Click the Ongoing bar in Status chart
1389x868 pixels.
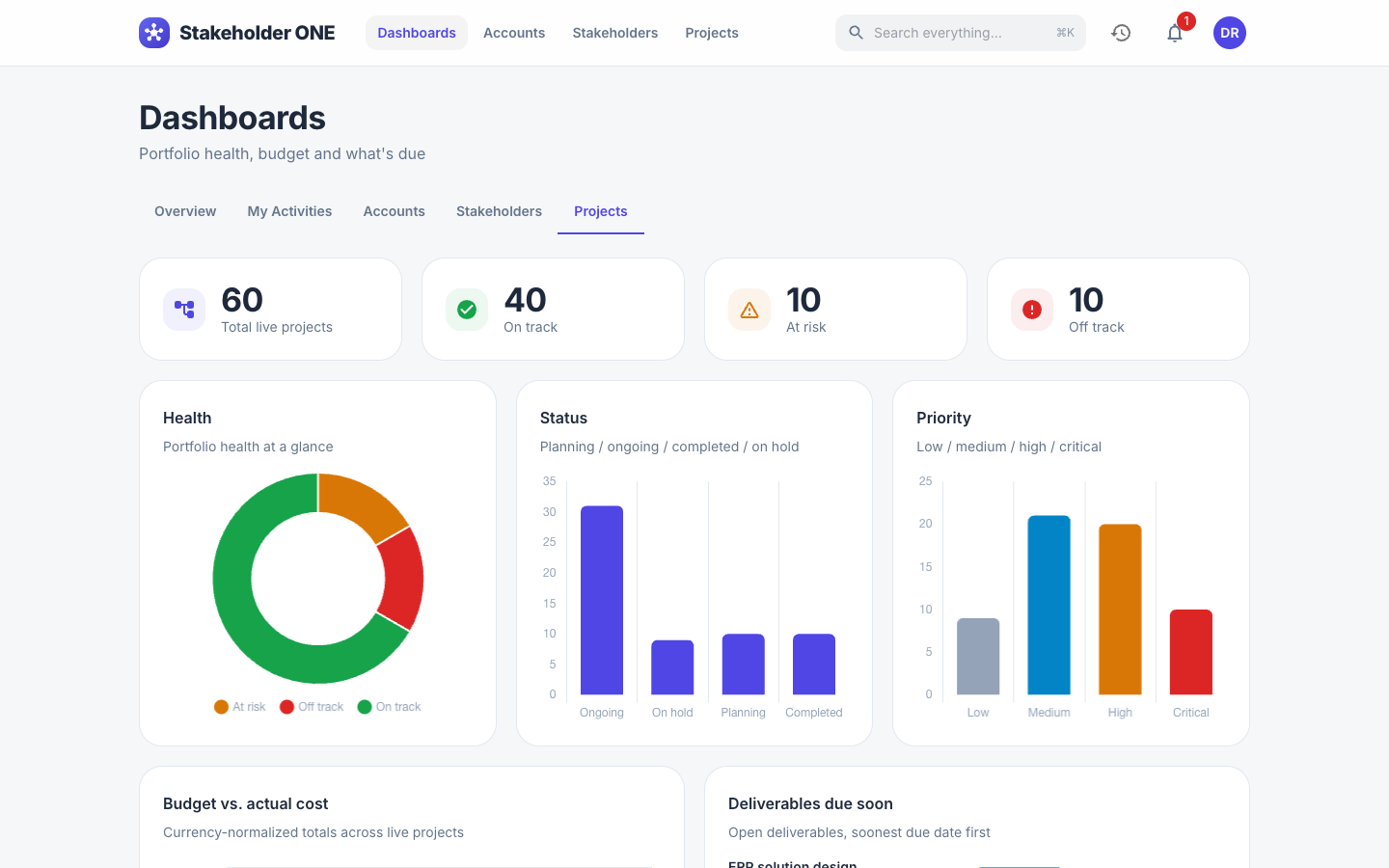click(x=602, y=600)
